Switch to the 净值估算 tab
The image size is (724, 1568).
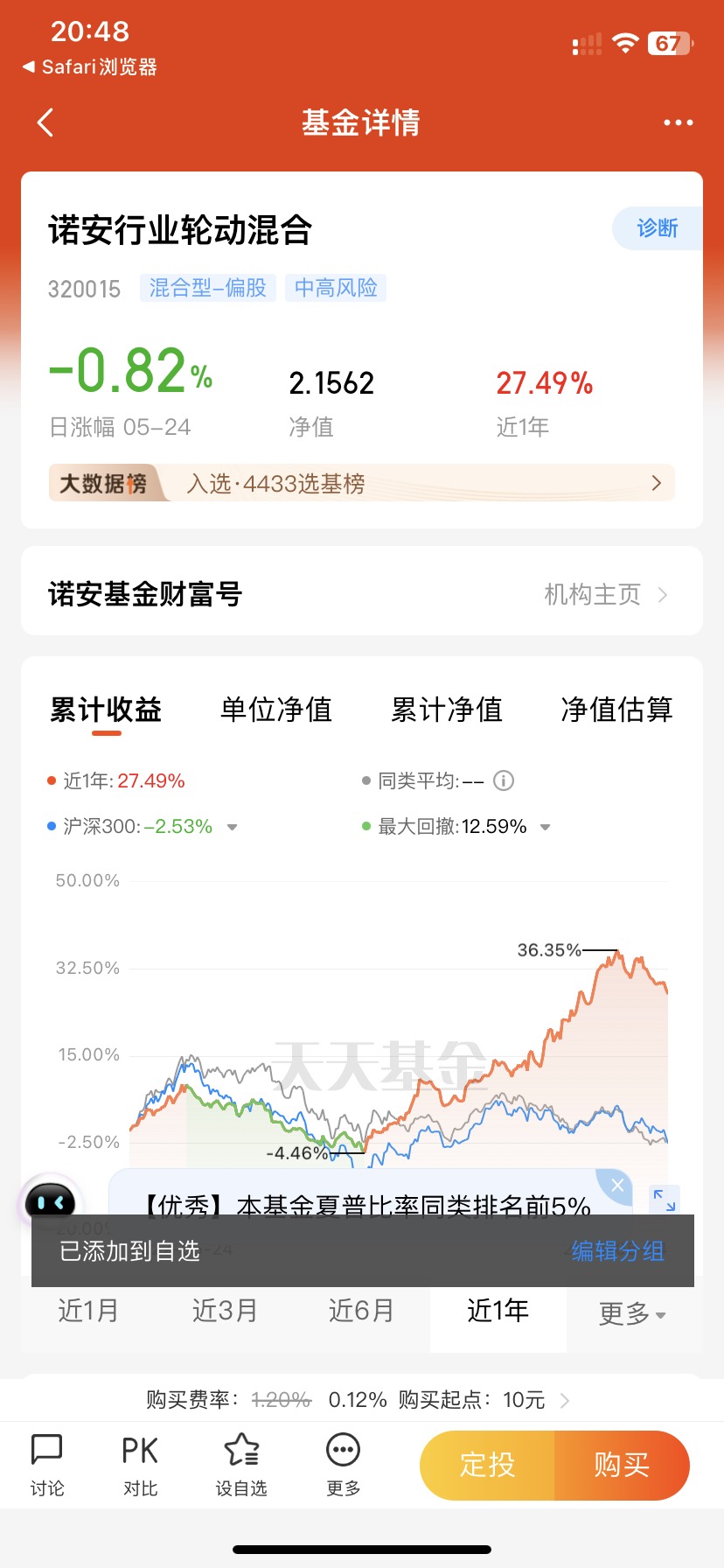(616, 710)
